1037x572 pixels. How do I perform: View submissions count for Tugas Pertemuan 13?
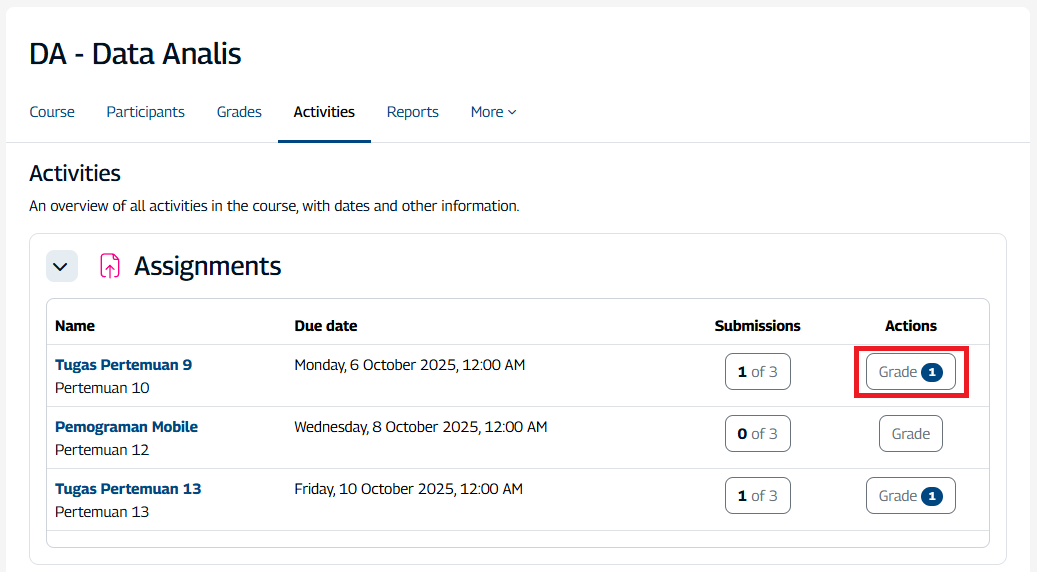[757, 496]
